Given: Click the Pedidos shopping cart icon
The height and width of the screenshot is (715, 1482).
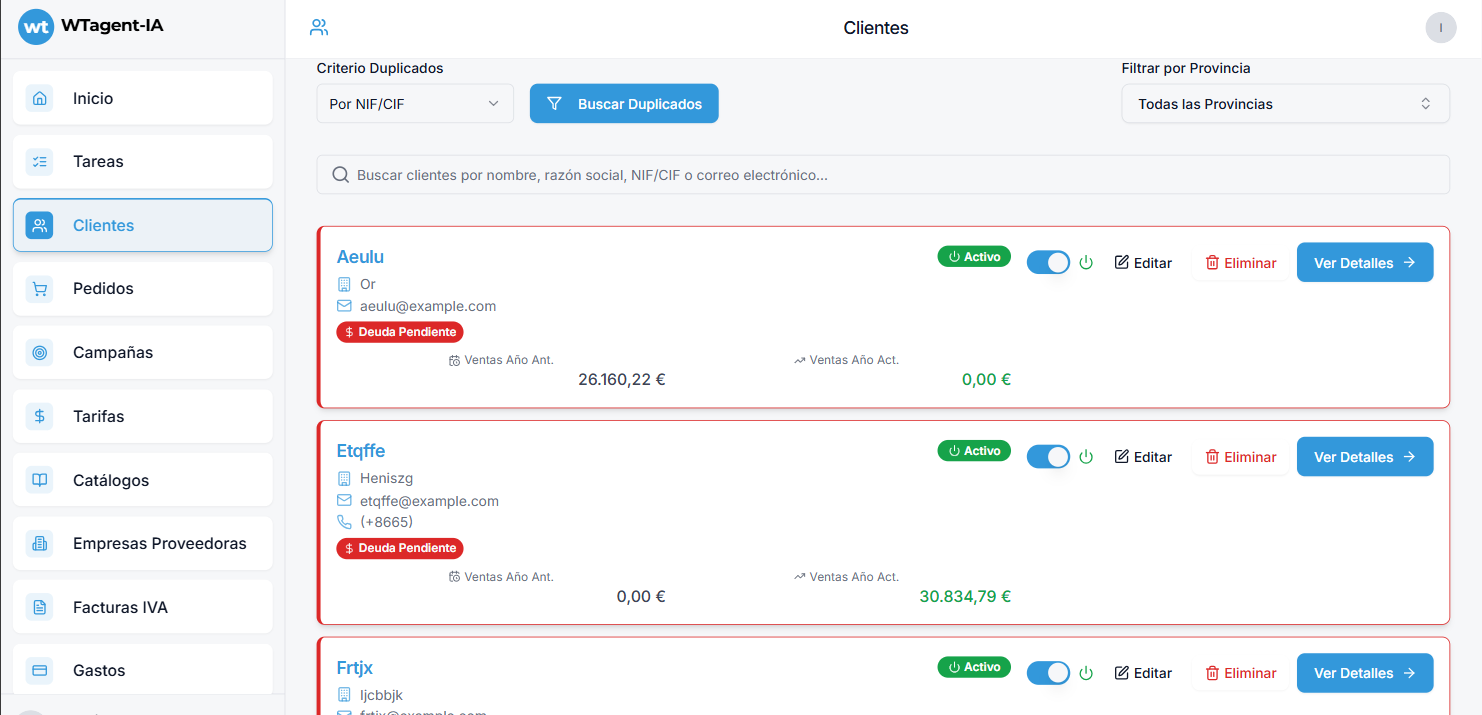Looking at the screenshot, I should [x=40, y=289].
